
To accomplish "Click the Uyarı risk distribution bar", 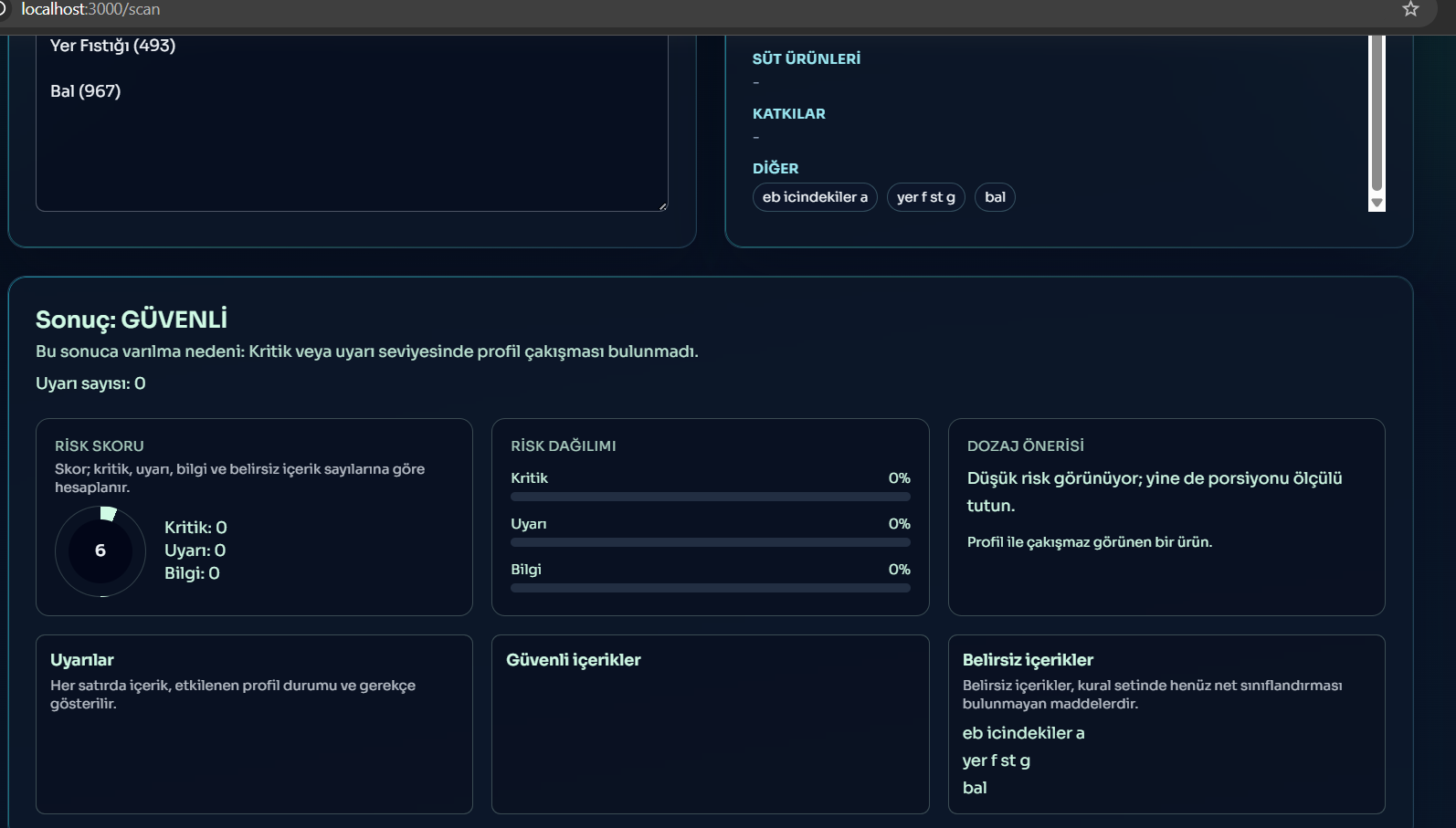I will tap(710, 542).
